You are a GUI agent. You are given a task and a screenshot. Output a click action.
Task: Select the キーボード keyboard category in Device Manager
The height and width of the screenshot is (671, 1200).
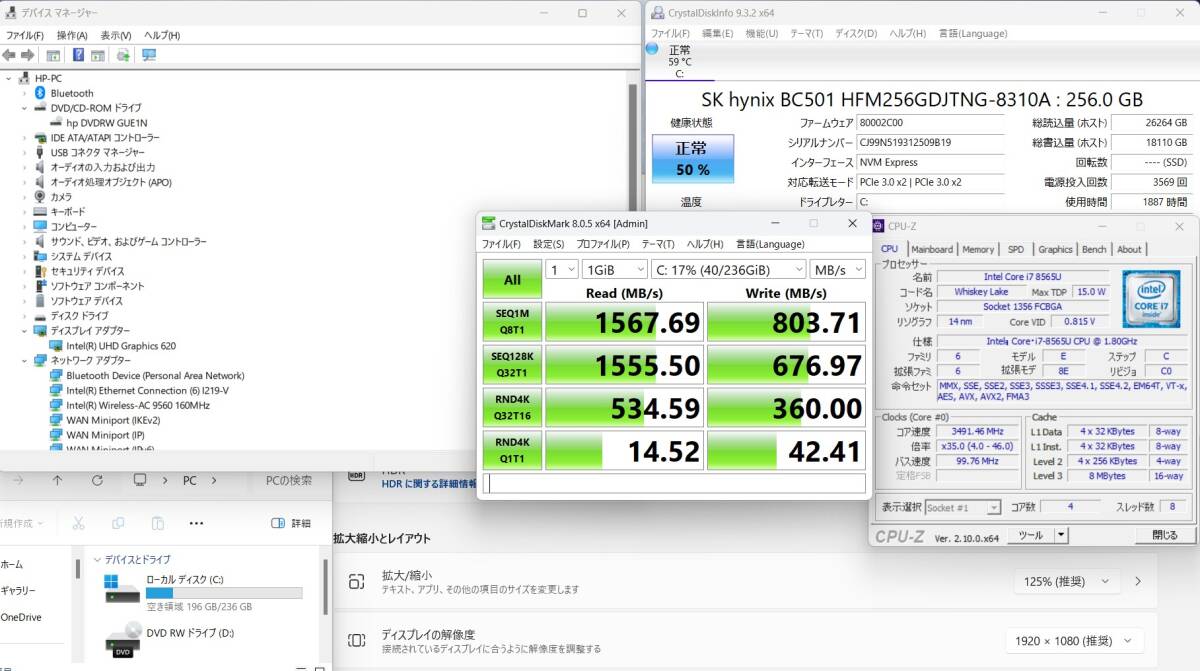click(x=68, y=212)
